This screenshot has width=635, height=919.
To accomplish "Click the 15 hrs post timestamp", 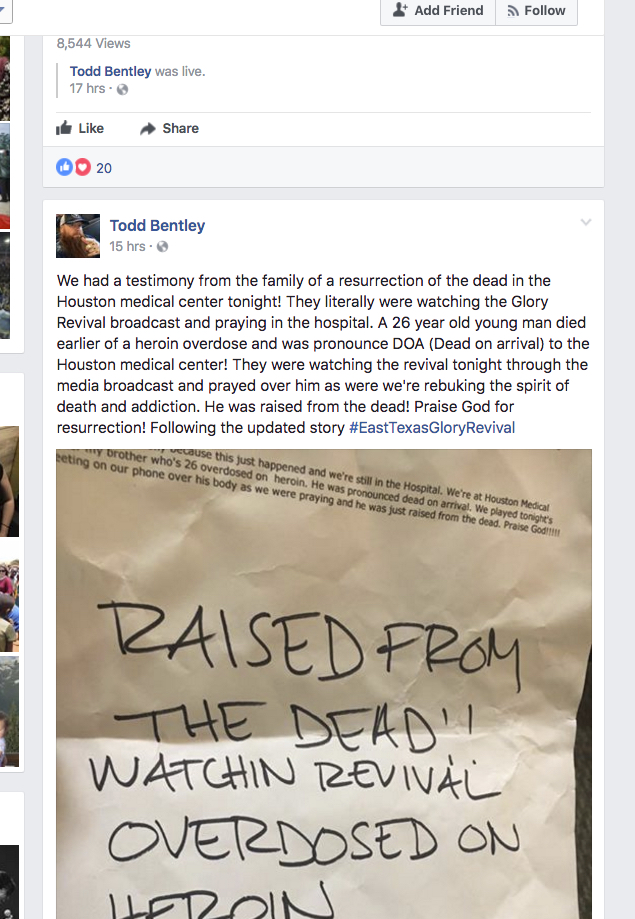I will pos(127,247).
